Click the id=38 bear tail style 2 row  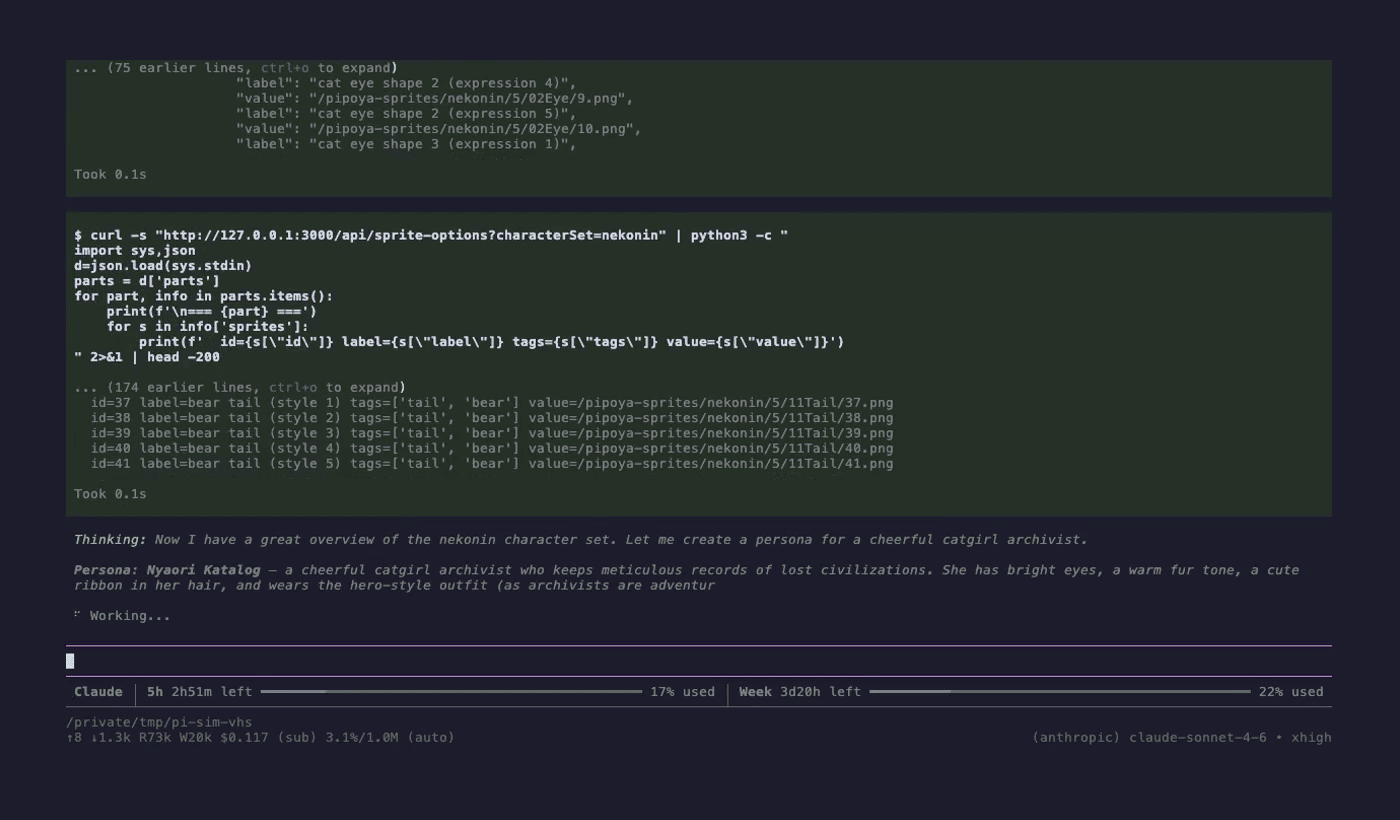click(492, 418)
